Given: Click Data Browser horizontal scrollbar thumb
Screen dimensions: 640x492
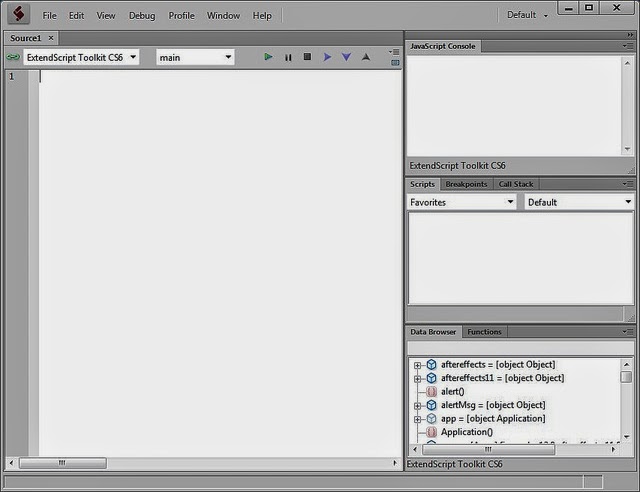Looking at the screenshot, I should (x=489, y=450).
